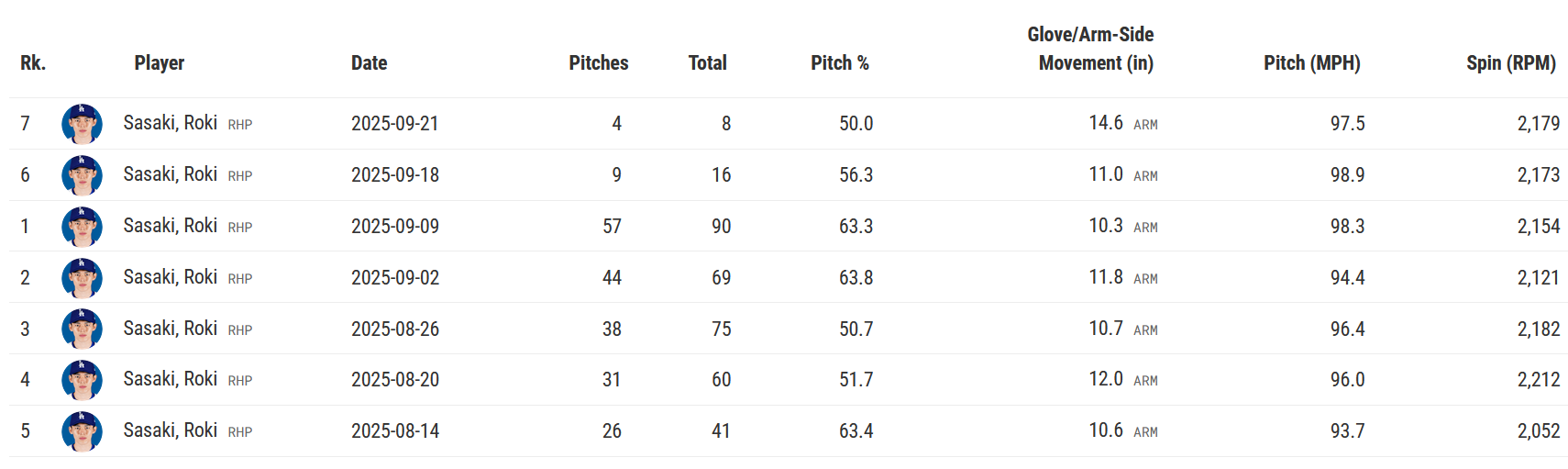The width and height of the screenshot is (1568, 469).
Task: Click the 2,212 spin rate cell
Action: click(1539, 380)
